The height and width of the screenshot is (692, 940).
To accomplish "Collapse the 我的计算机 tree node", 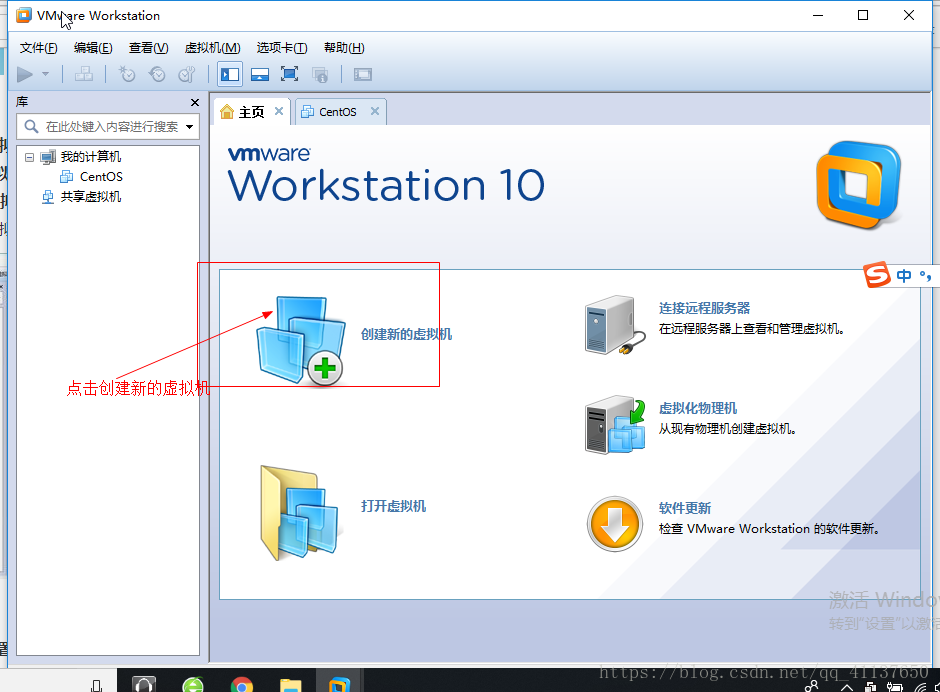I will [x=29, y=157].
